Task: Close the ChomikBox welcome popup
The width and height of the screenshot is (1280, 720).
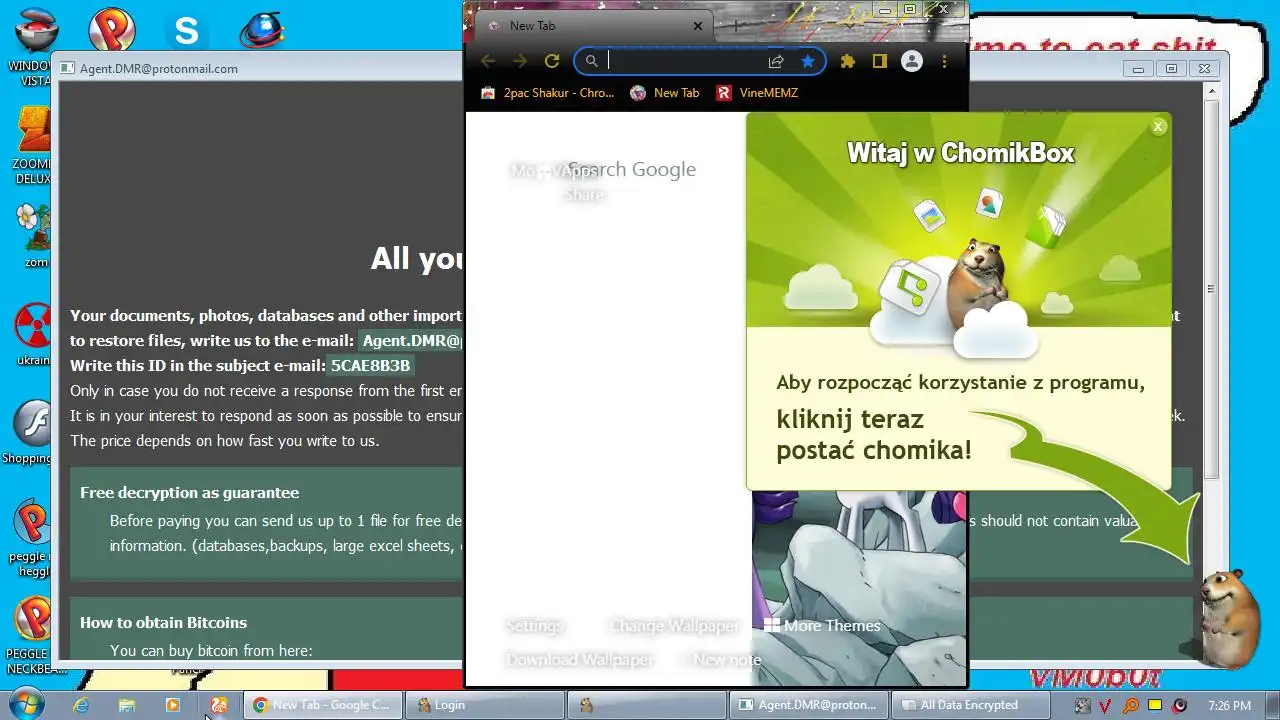Action: click(x=1158, y=126)
